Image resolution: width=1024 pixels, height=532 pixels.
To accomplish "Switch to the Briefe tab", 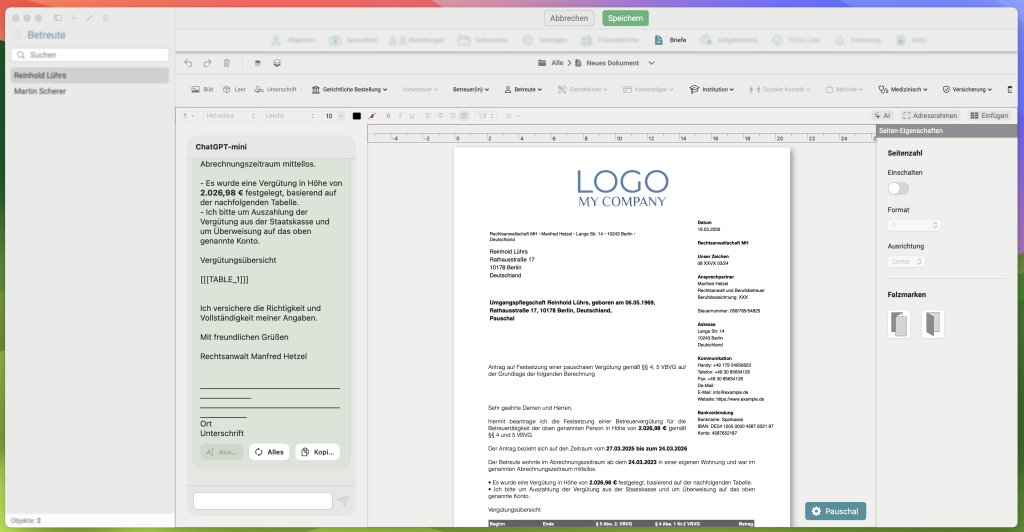I will point(671,40).
